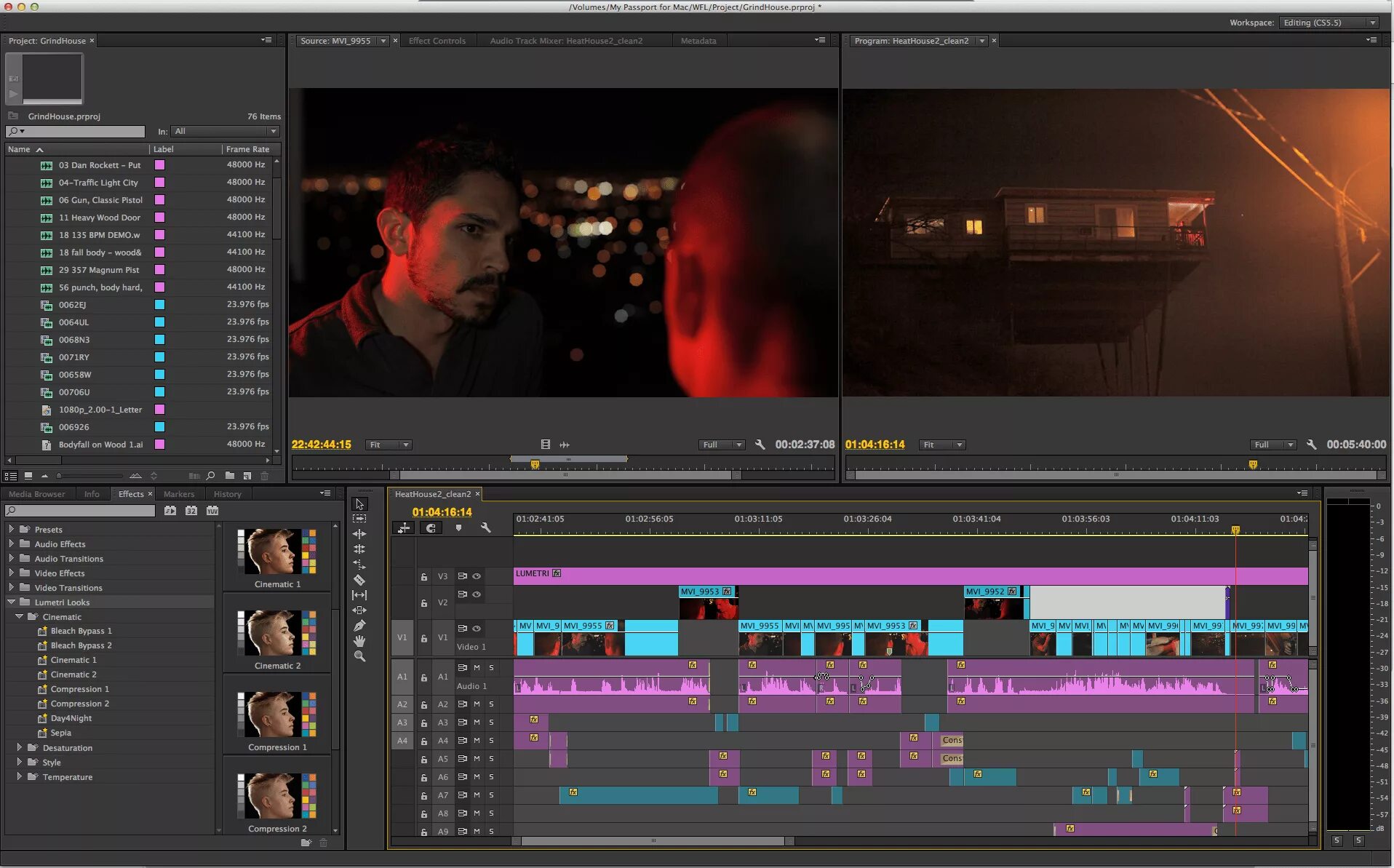Toggle V2 track eye visibility
This screenshot has height=868, width=1394.
[477, 594]
